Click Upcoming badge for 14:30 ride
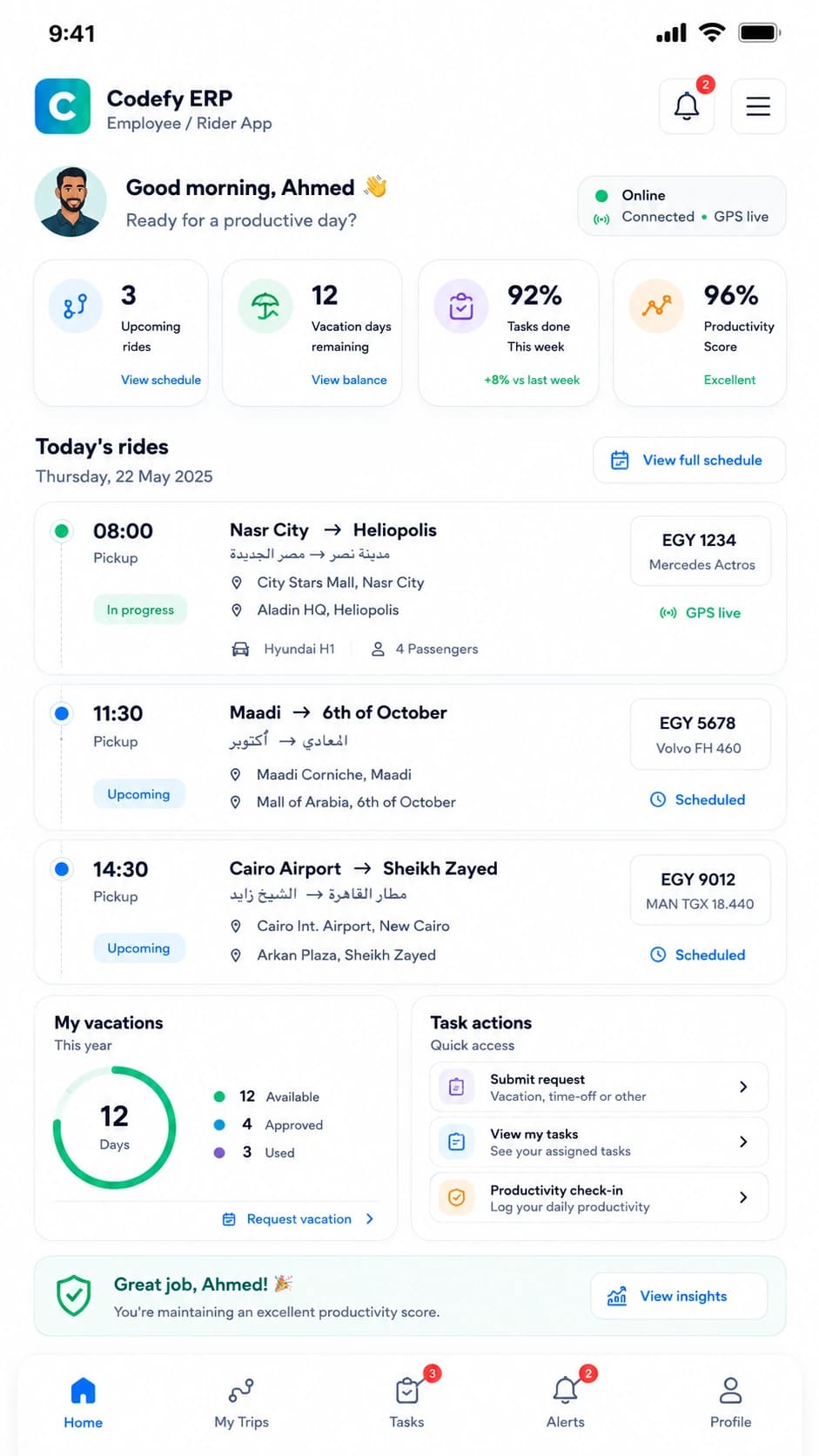This screenshot has width=819, height=1456. [x=138, y=948]
